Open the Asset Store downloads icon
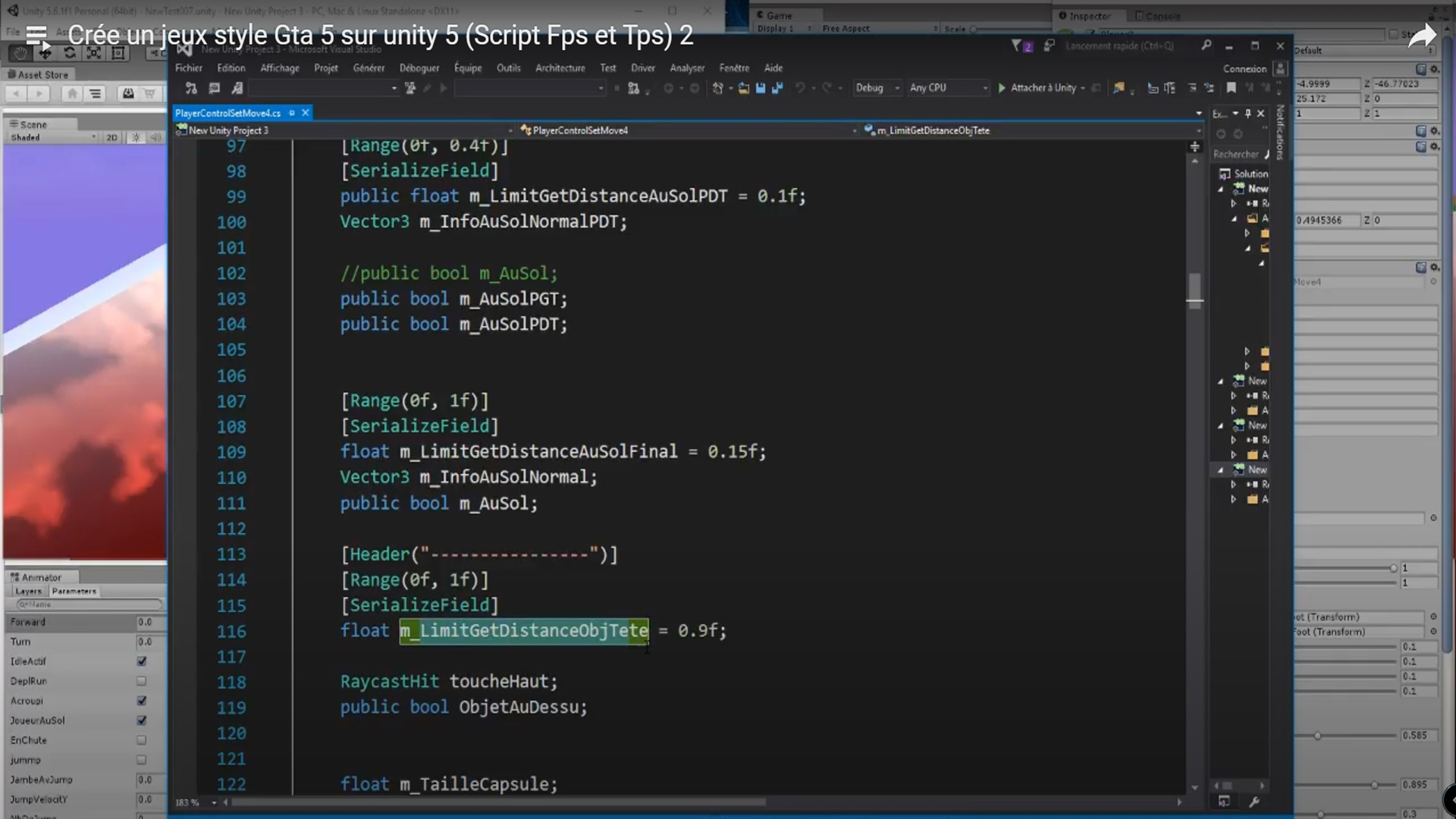The image size is (1456, 819). pos(128,93)
